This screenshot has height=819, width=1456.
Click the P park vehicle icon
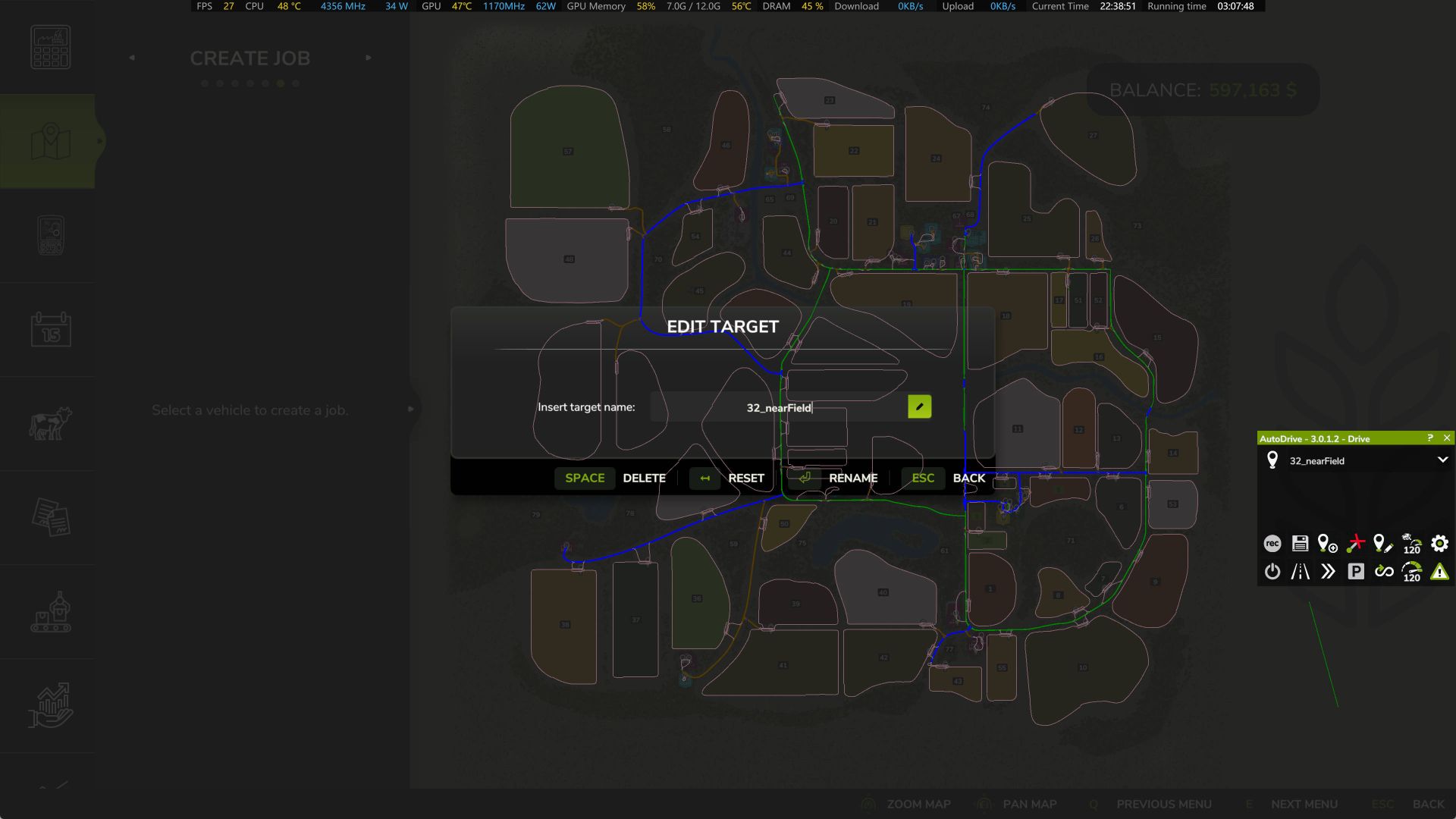pyautogui.click(x=1356, y=571)
